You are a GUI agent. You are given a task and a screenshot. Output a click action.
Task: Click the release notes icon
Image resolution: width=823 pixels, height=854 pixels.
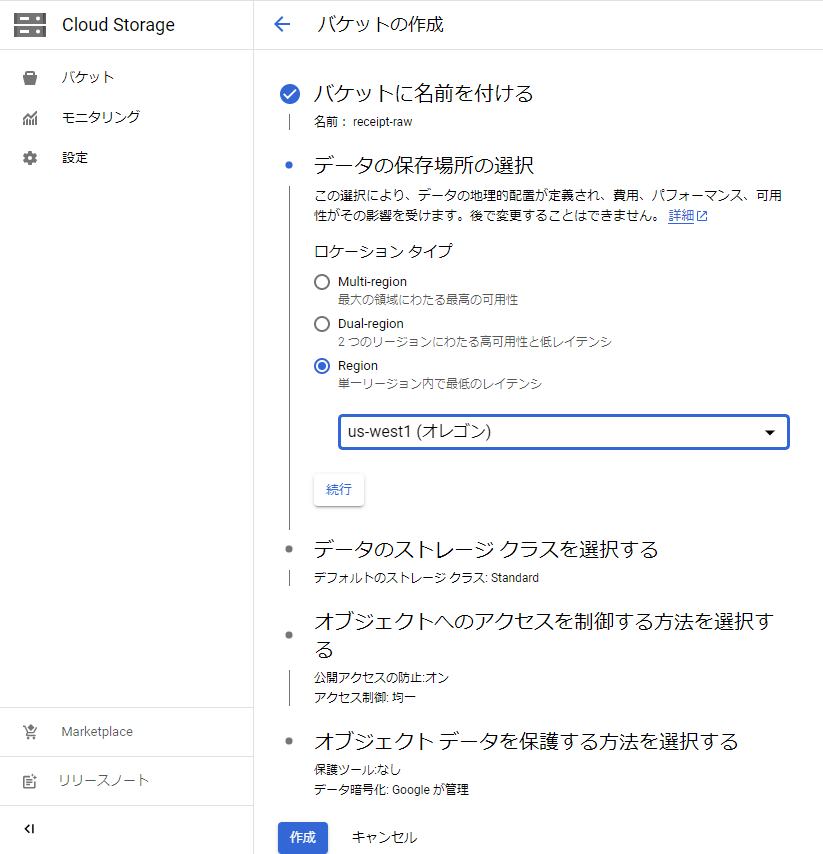30,781
